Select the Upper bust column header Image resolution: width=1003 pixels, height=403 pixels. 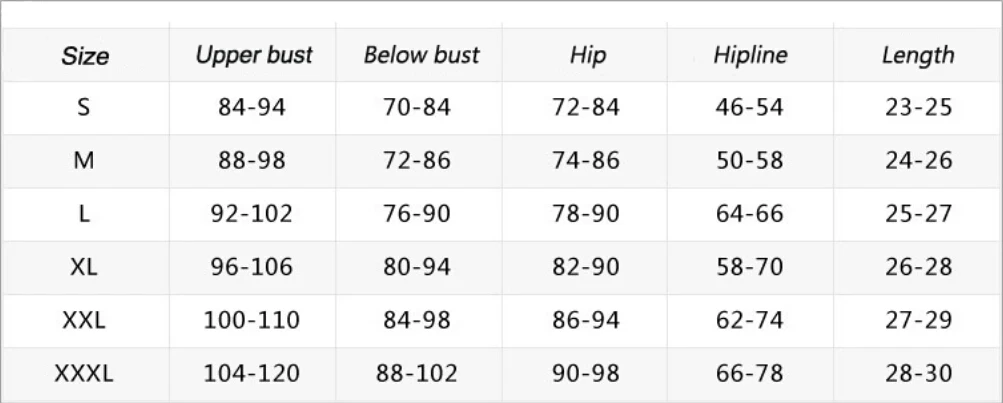[254, 55]
